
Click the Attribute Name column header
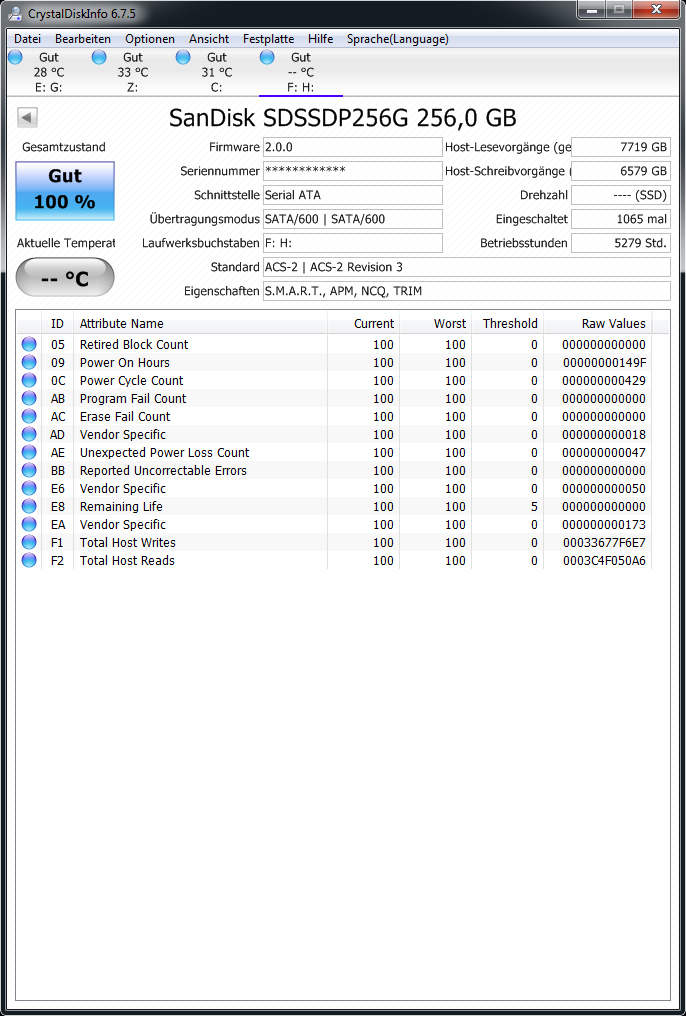(200, 323)
